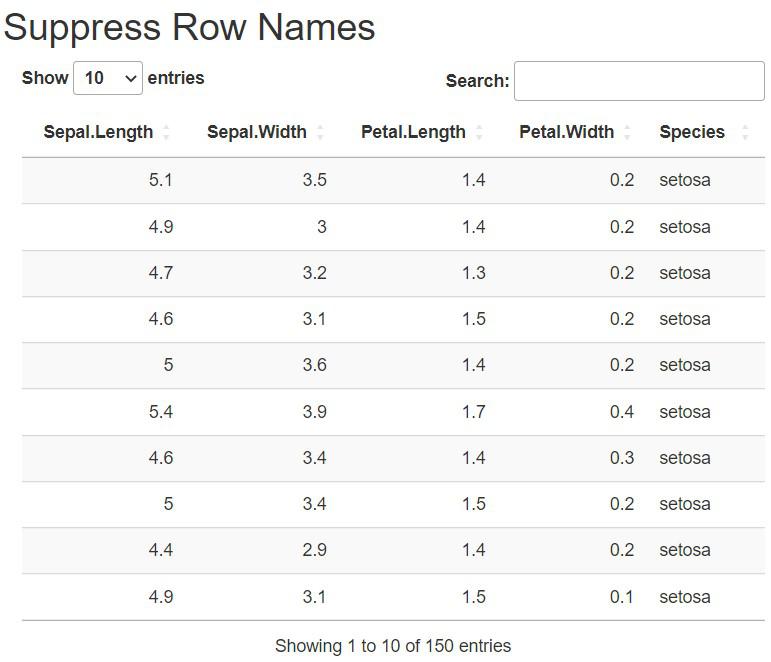The image size is (771, 662).
Task: Select the row with Sepal.Width 3.9
Action: [393, 412]
